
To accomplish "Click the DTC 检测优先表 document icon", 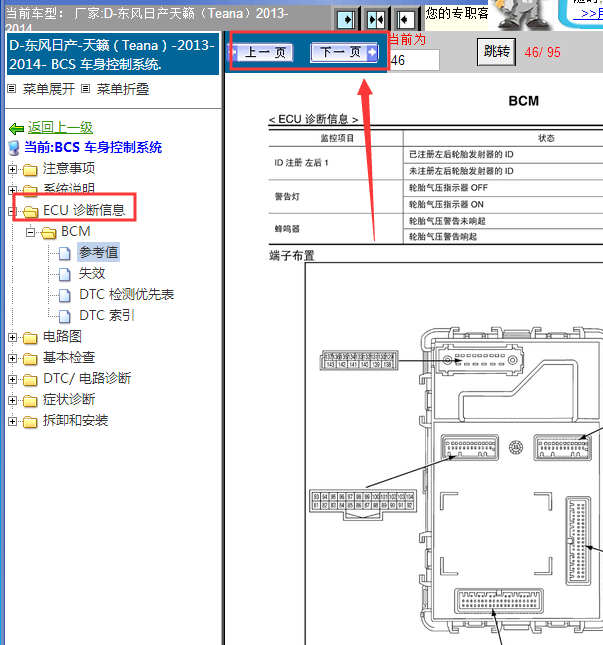I will coord(65,295).
